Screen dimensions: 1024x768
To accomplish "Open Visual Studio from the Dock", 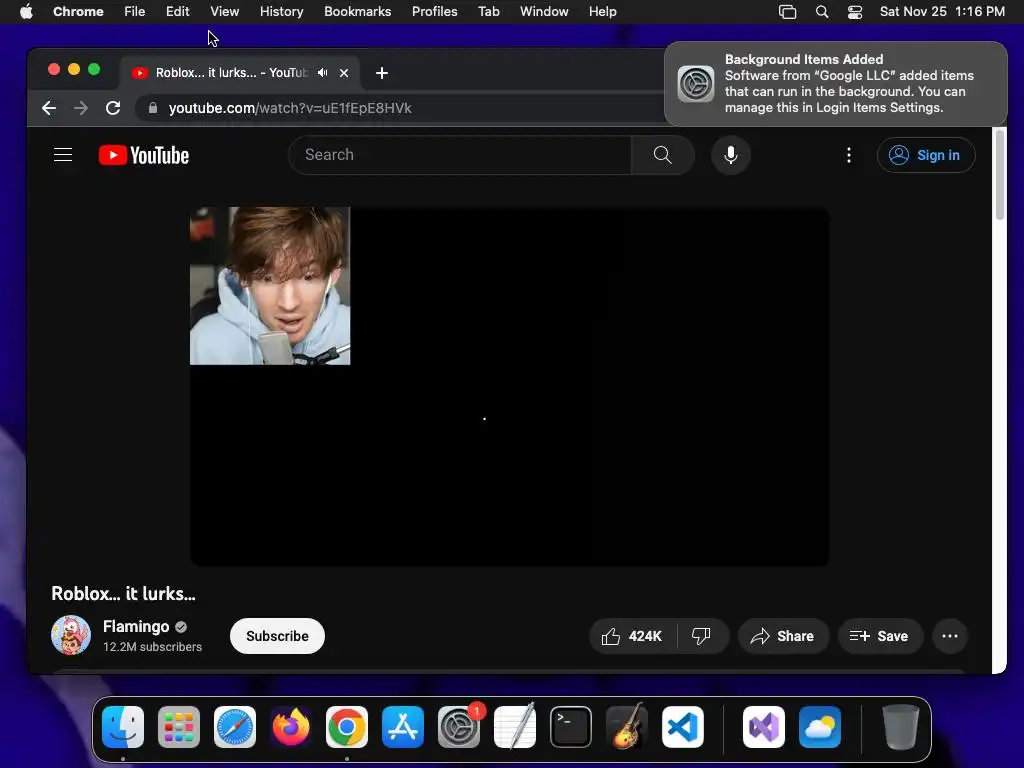I will click(x=764, y=727).
